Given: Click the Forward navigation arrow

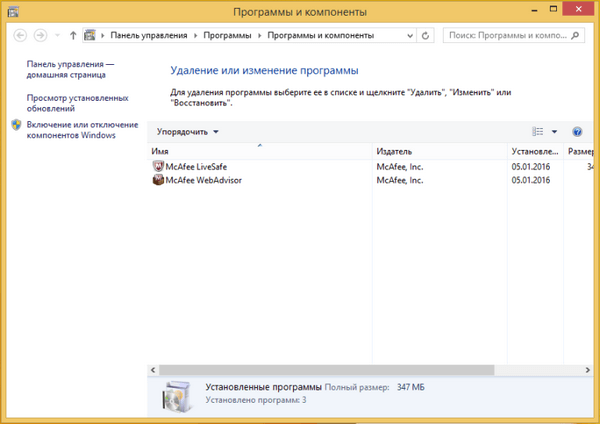Looking at the screenshot, I should pos(40,36).
